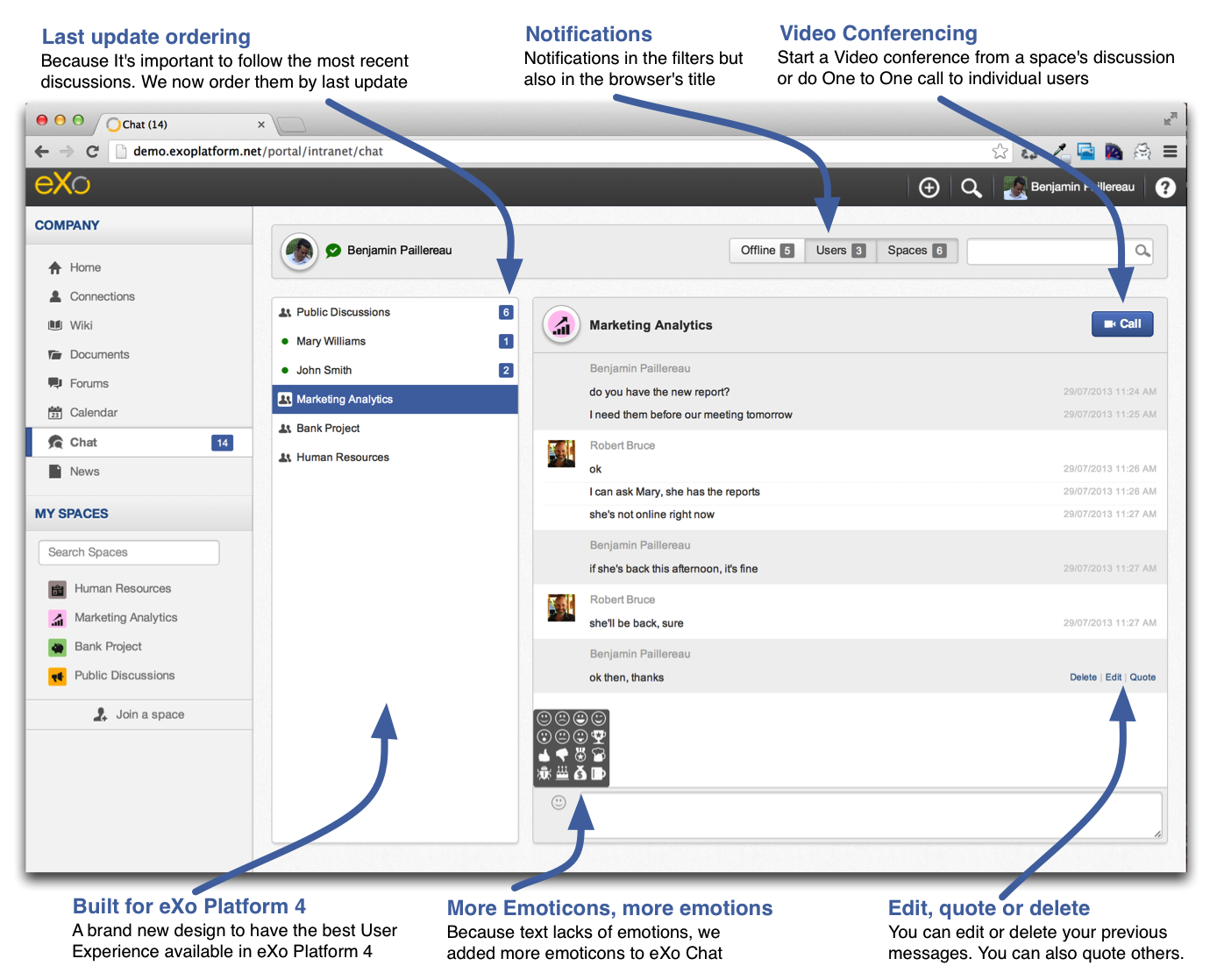Click Join a space

pyautogui.click(x=139, y=714)
